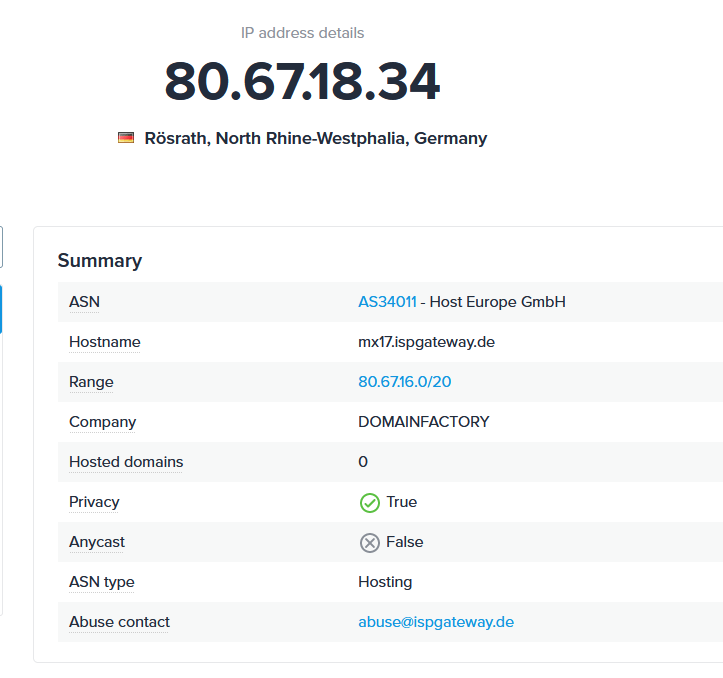Click the Privacy value text True
The width and height of the screenshot is (723, 678).
[402, 502]
